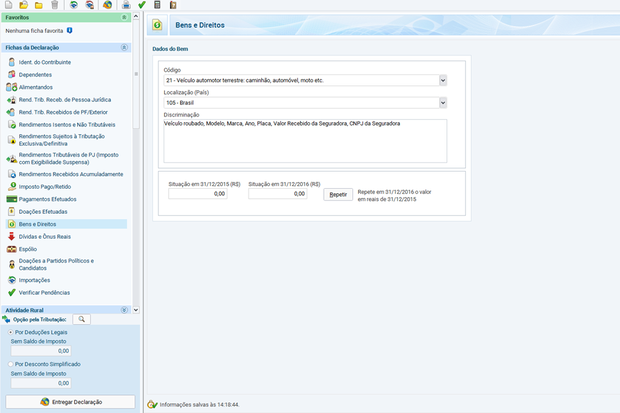Image resolution: width=620 pixels, height=413 pixels.
Task: Select Por Desconto Simplificado radio option
Action: pos(11,364)
